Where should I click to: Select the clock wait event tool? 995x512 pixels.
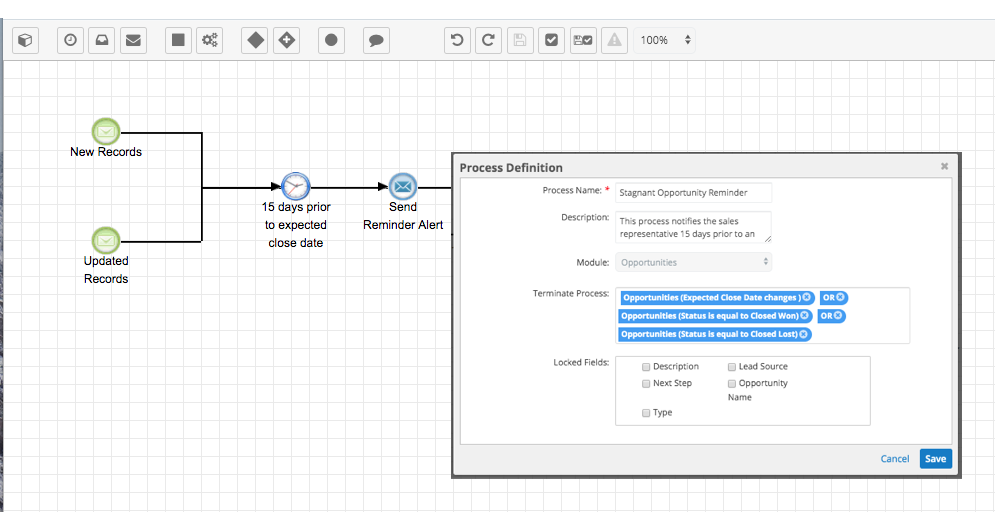[70, 40]
